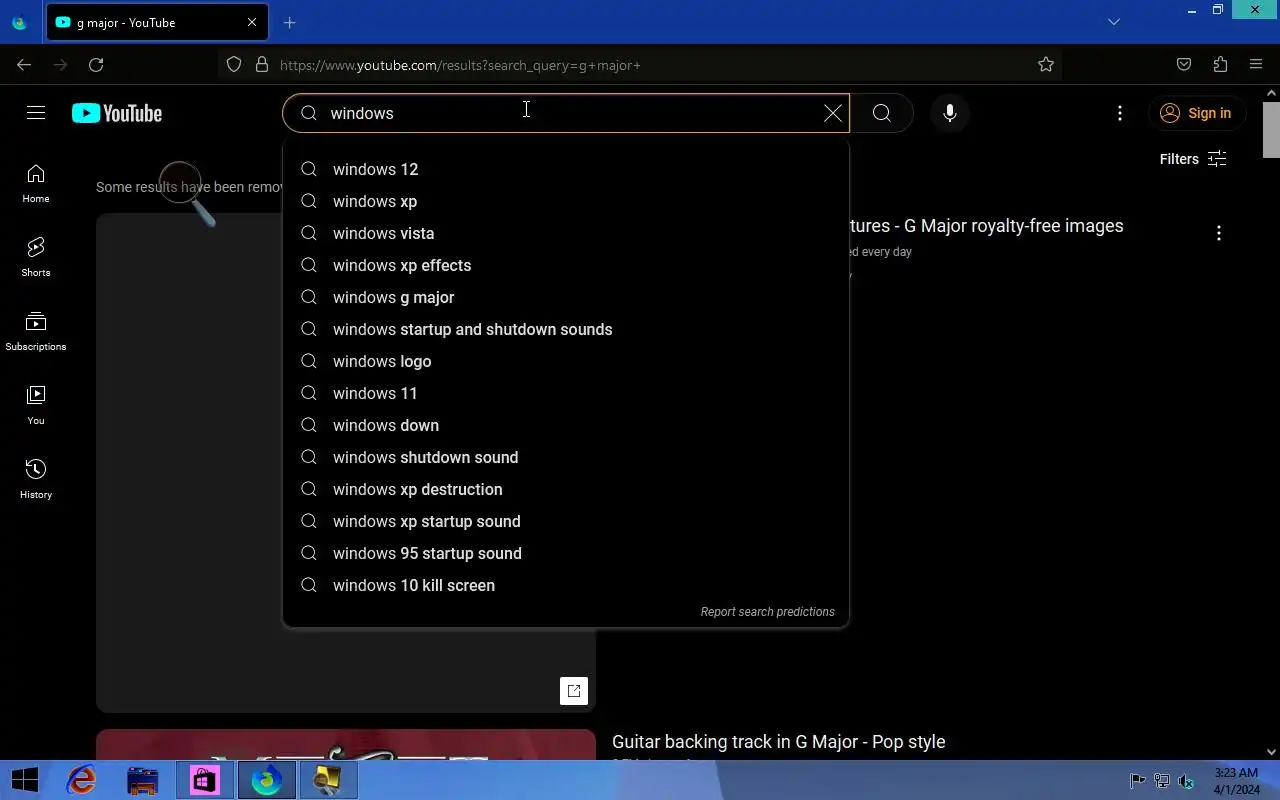Screen dimensions: 1280x800
Task: Select suggestion 'windows xp startup sound'
Action: 566,521
